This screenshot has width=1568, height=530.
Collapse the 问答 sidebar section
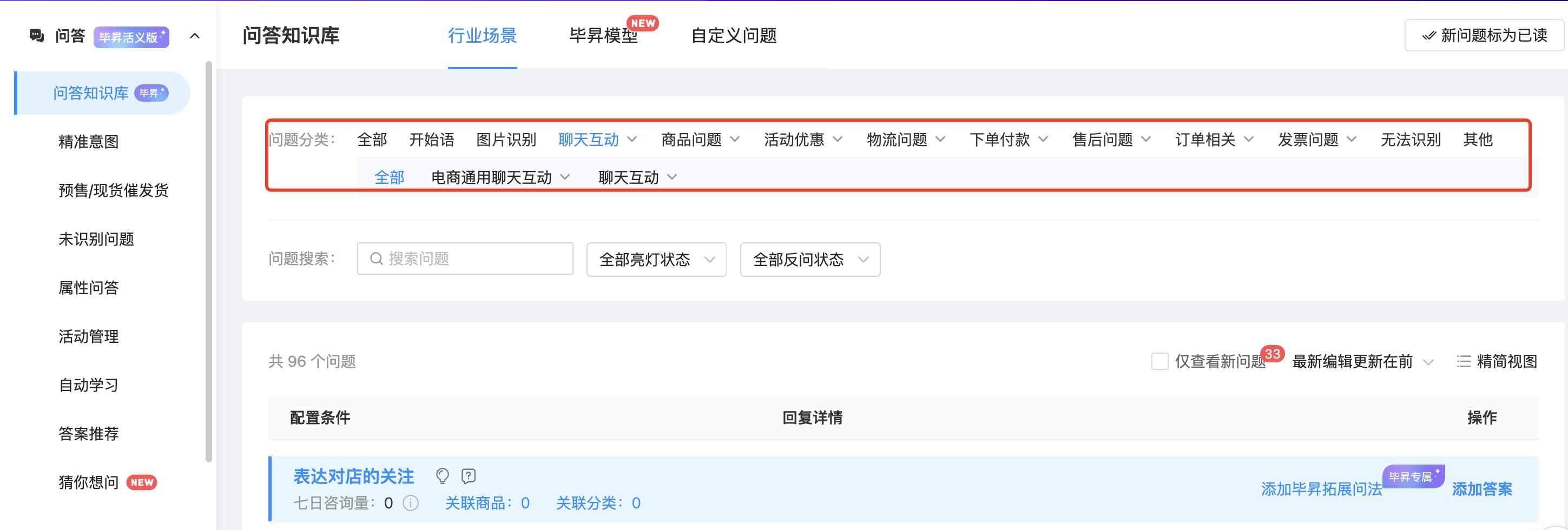coord(195,36)
